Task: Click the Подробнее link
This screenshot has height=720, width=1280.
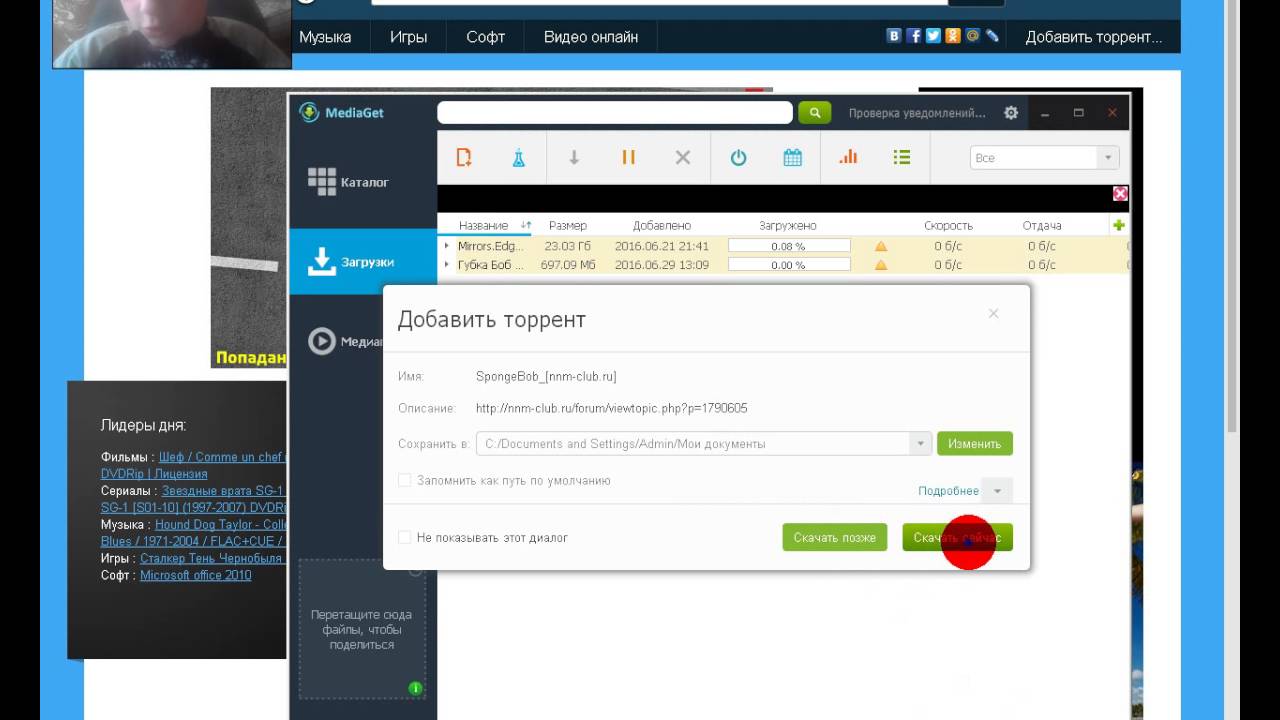Action: [948, 491]
